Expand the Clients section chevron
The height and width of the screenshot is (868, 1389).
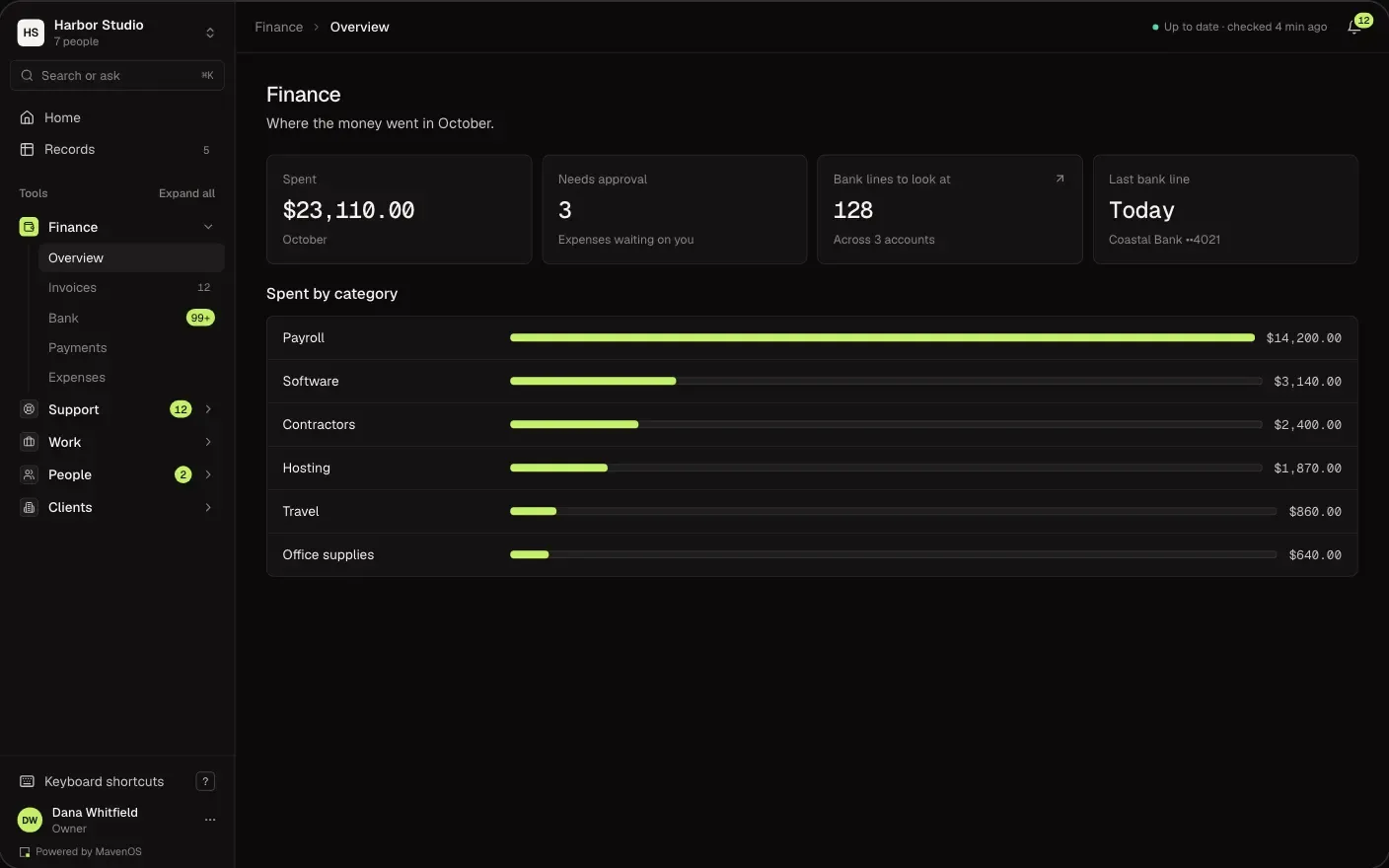point(208,507)
